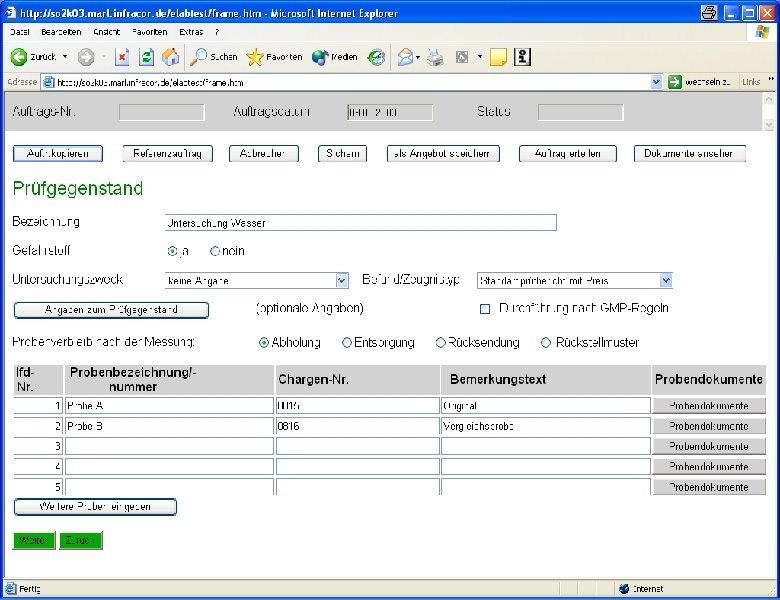
Task: Click Weitere Proben eingeben button
Action: point(95,507)
